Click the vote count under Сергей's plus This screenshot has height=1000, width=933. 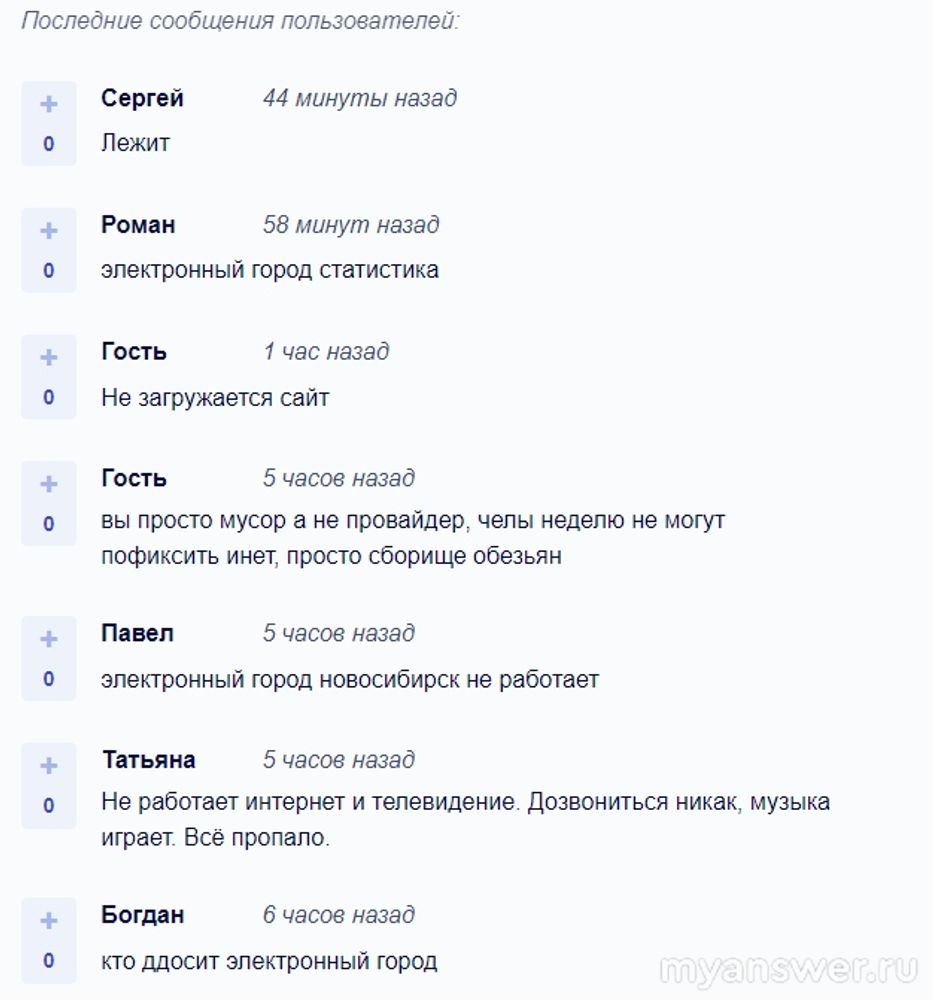point(49,144)
